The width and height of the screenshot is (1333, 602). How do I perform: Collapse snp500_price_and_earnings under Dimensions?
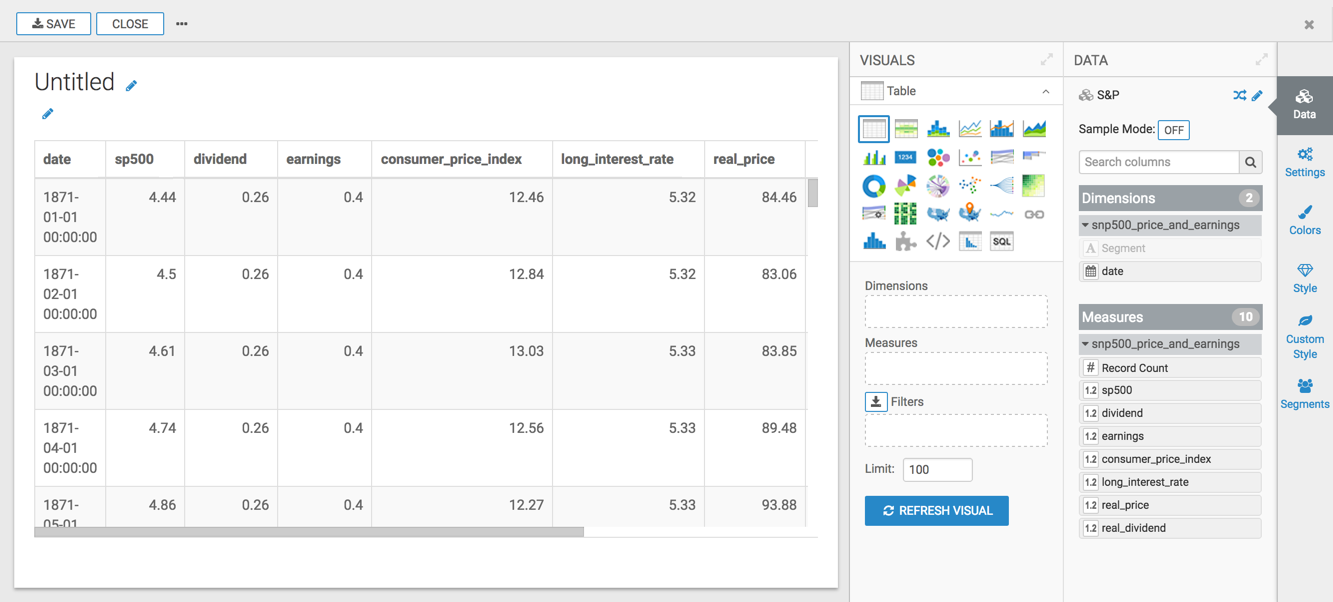pyautogui.click(x=1086, y=225)
